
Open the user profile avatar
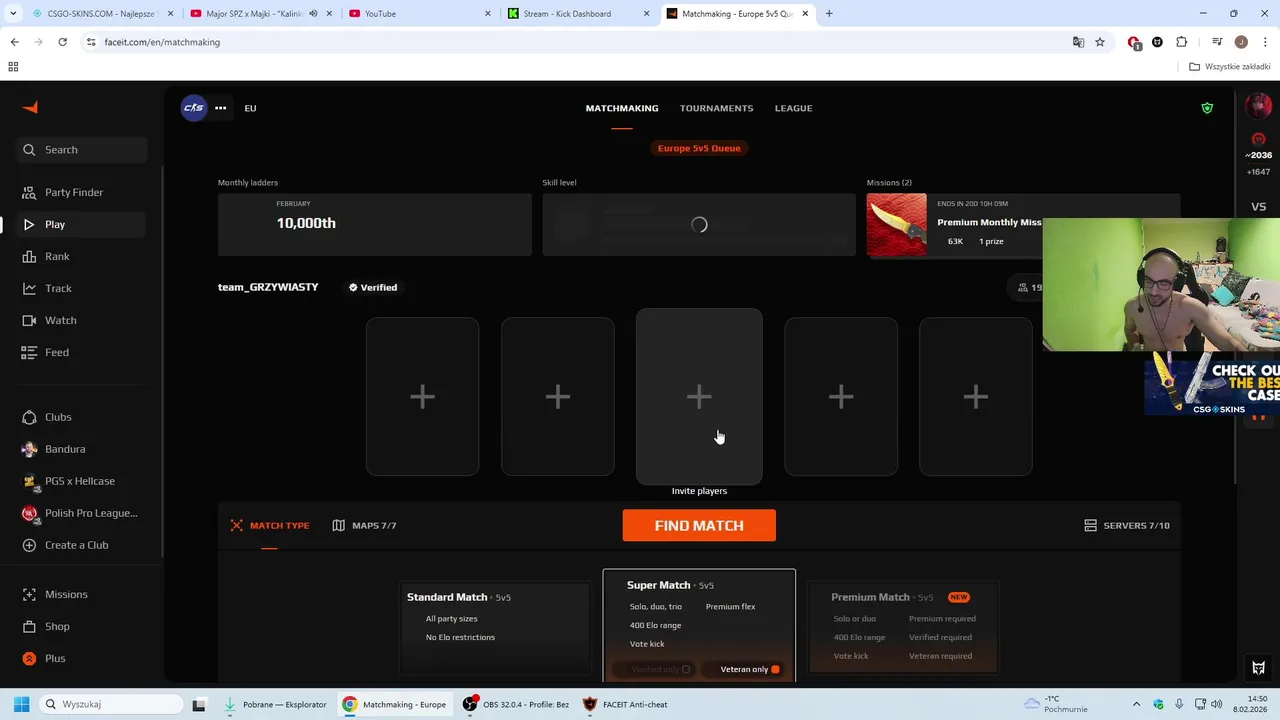tap(1258, 106)
